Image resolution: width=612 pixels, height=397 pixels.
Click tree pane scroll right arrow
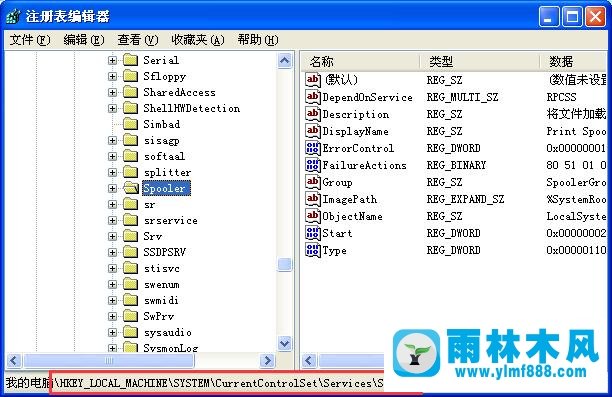[x=267, y=360]
